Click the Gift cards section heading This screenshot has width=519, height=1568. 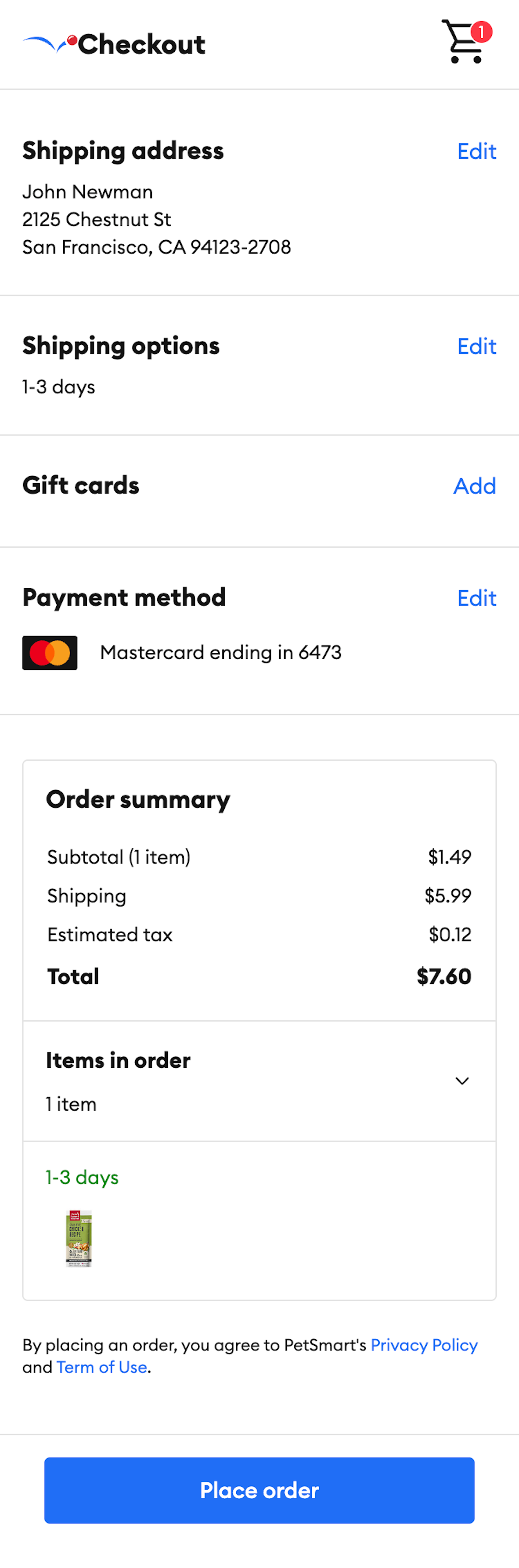tap(81, 485)
